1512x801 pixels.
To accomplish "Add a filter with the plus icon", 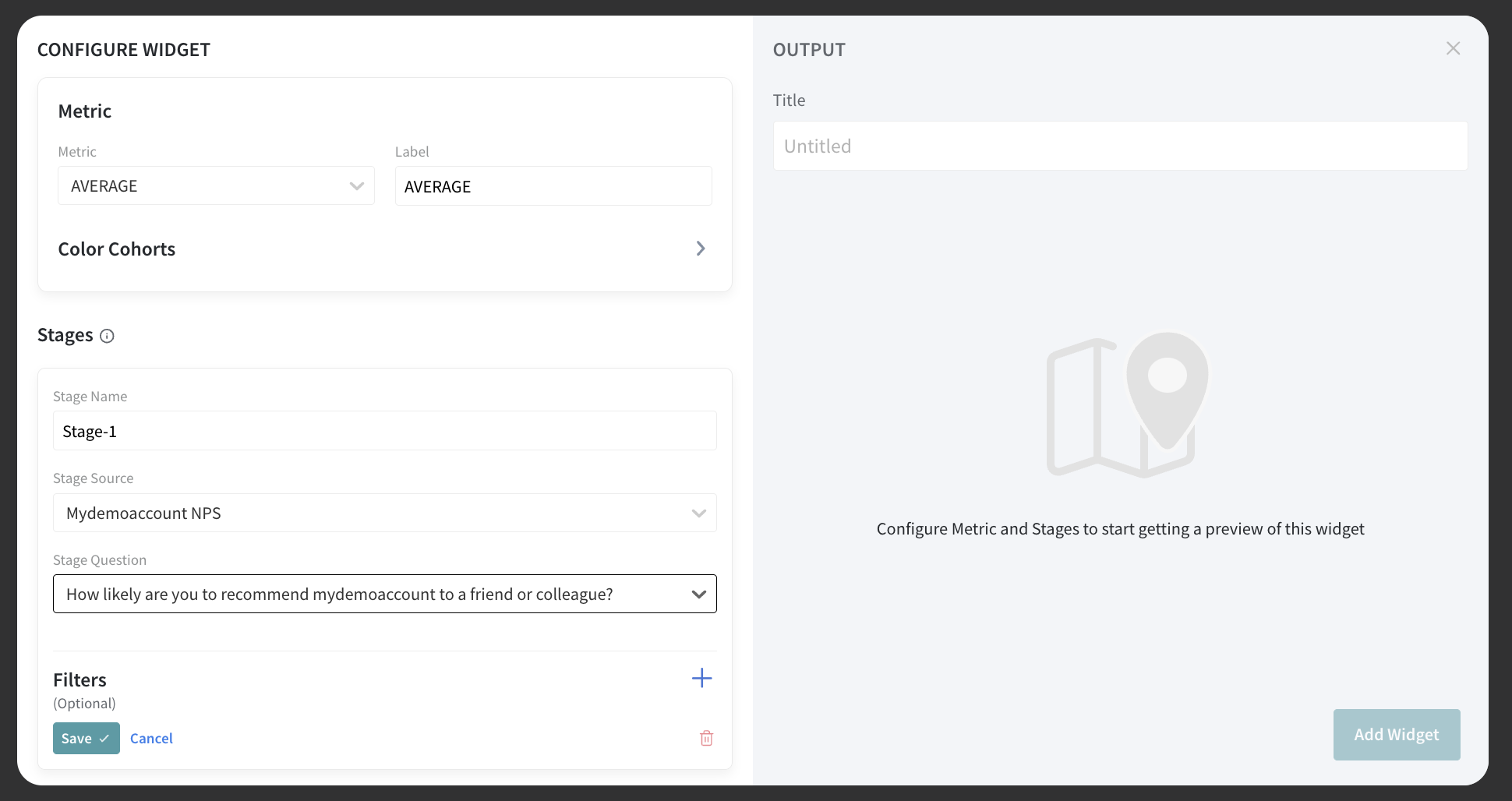I will 701,678.
